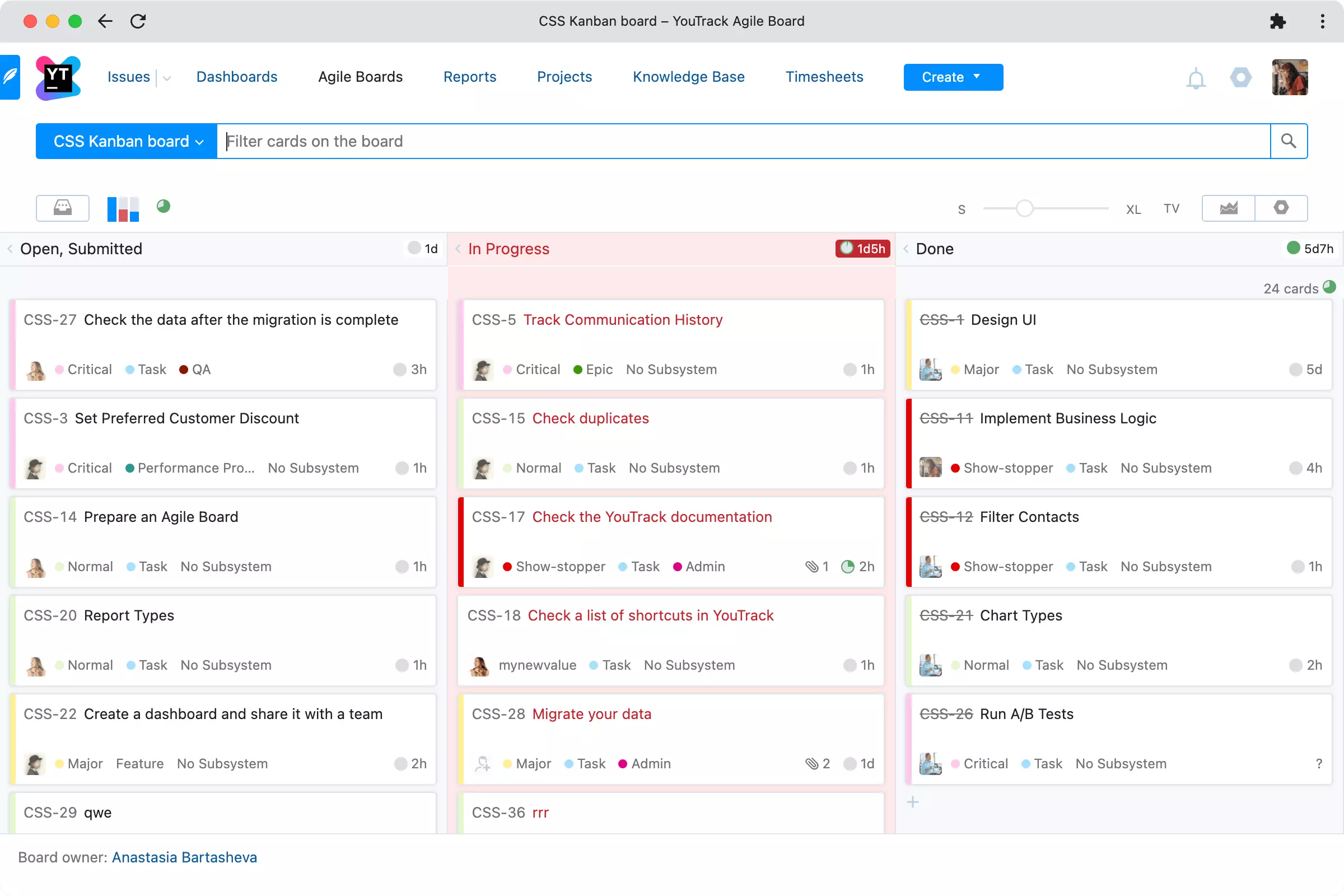
Task: Open the backlog drawer icon
Action: [62, 208]
